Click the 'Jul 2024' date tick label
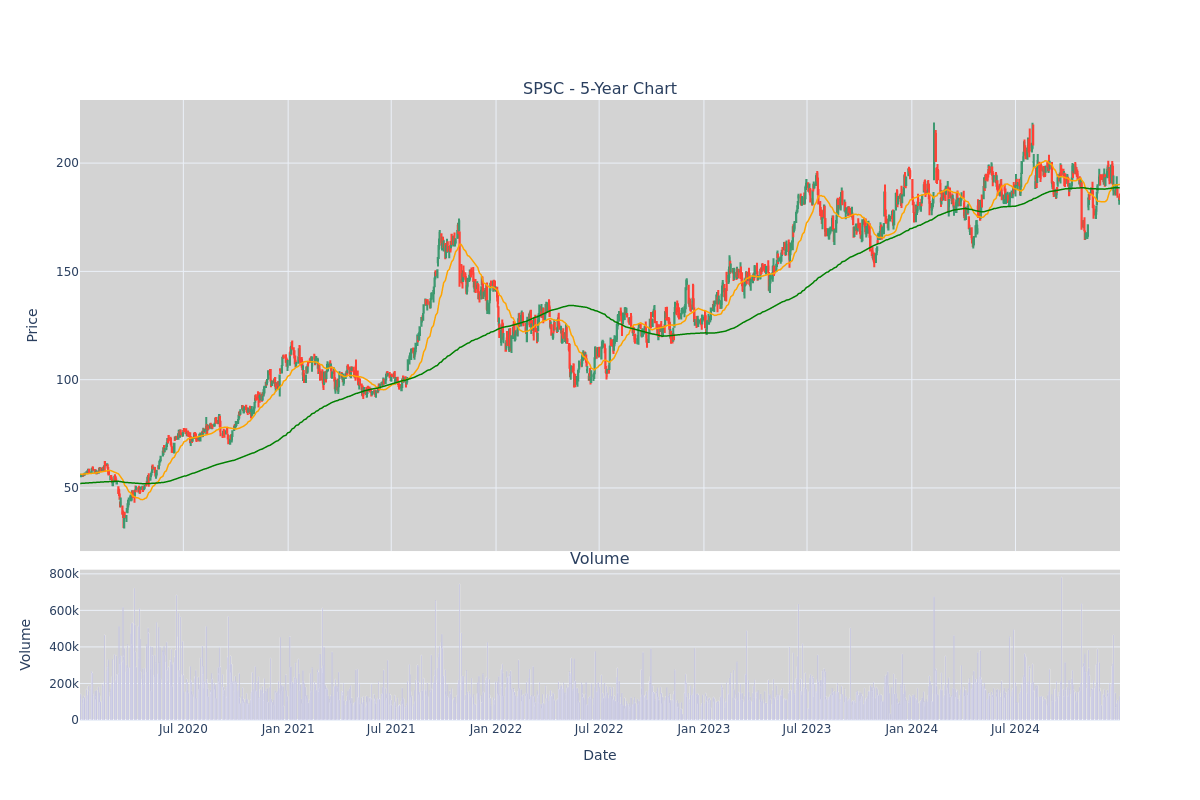The width and height of the screenshot is (1200, 800). click(x=1015, y=729)
